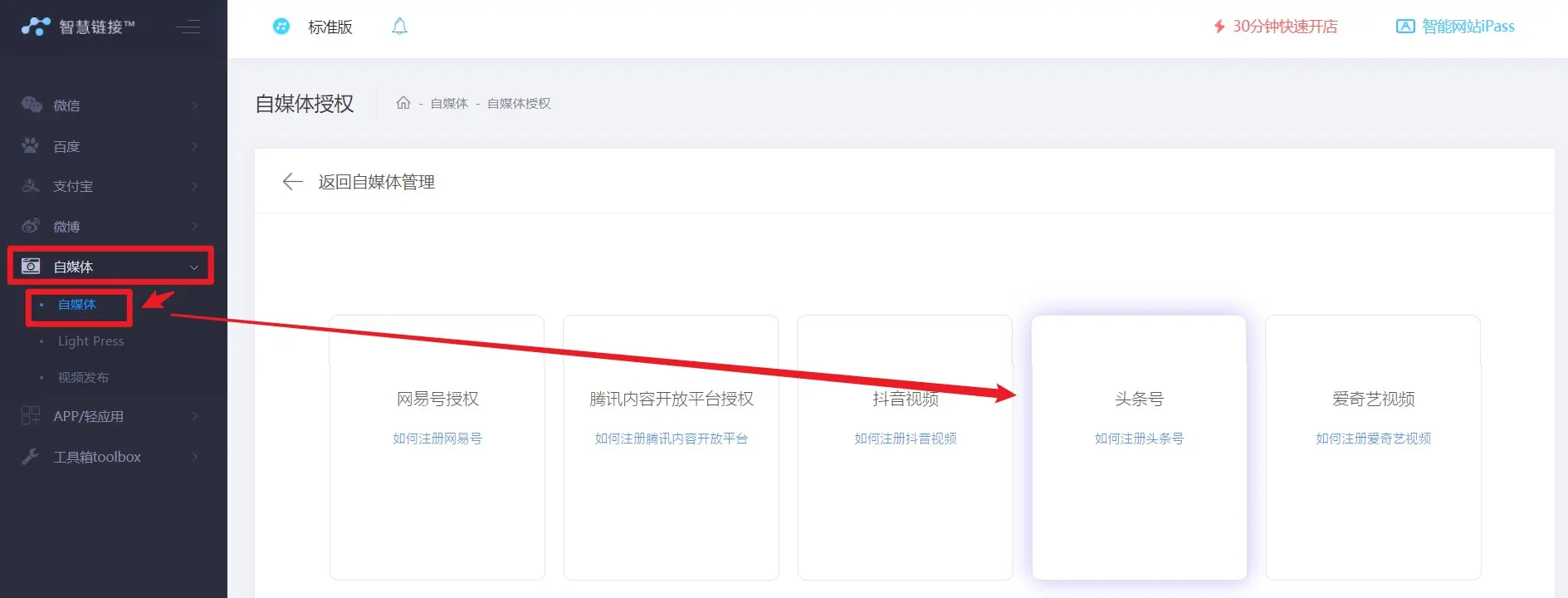Collapse the 自媒体 menu chevron
Image resolution: width=1568 pixels, height=598 pixels.
pos(194,267)
